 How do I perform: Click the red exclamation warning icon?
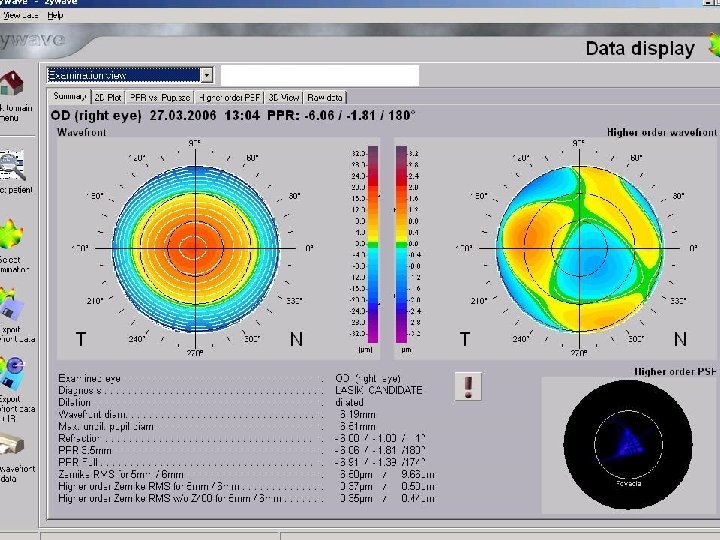466,385
